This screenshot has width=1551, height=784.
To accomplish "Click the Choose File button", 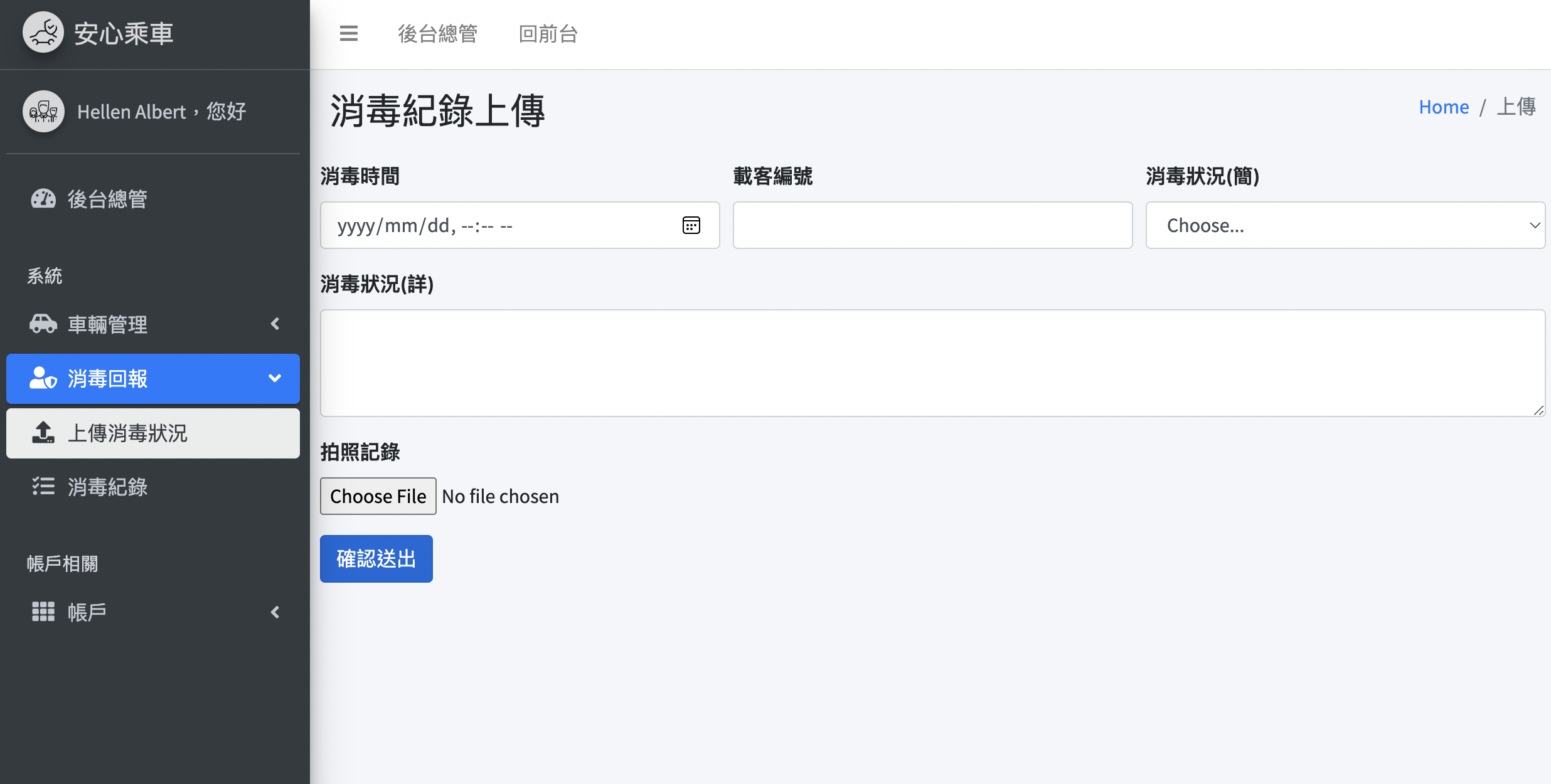I will 378,496.
